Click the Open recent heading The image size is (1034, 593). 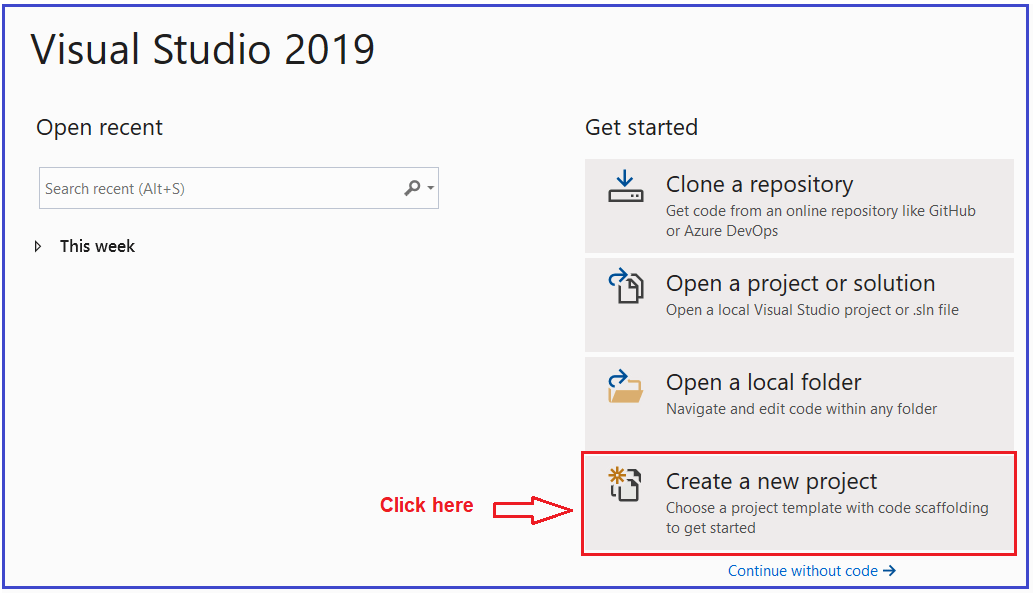[99, 127]
